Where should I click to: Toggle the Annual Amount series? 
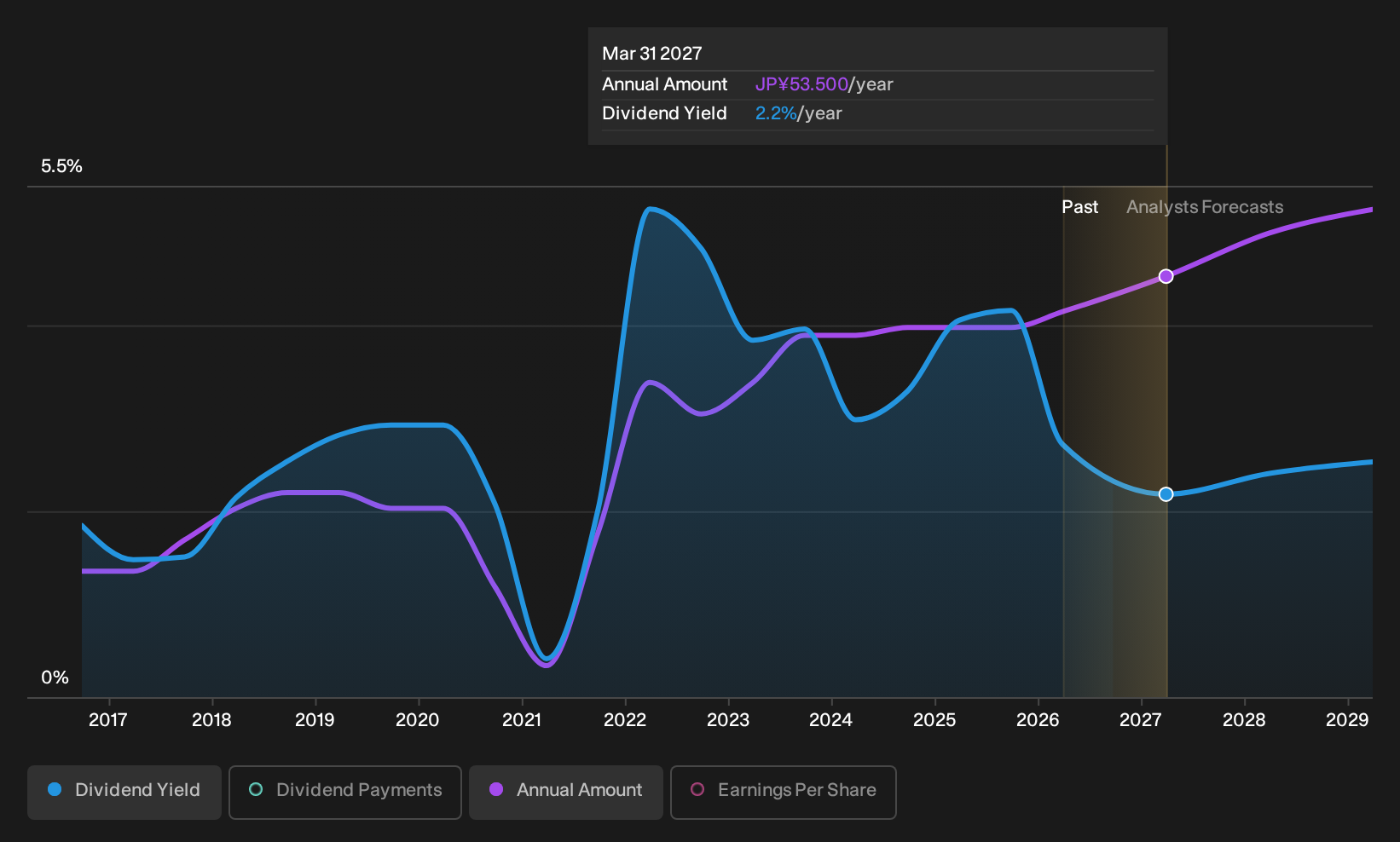(566, 792)
